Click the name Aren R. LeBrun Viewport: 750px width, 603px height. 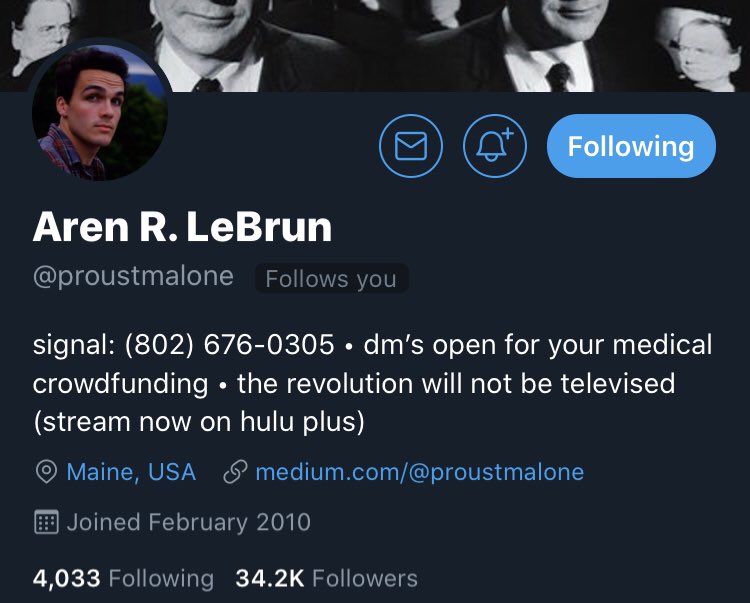point(182,227)
